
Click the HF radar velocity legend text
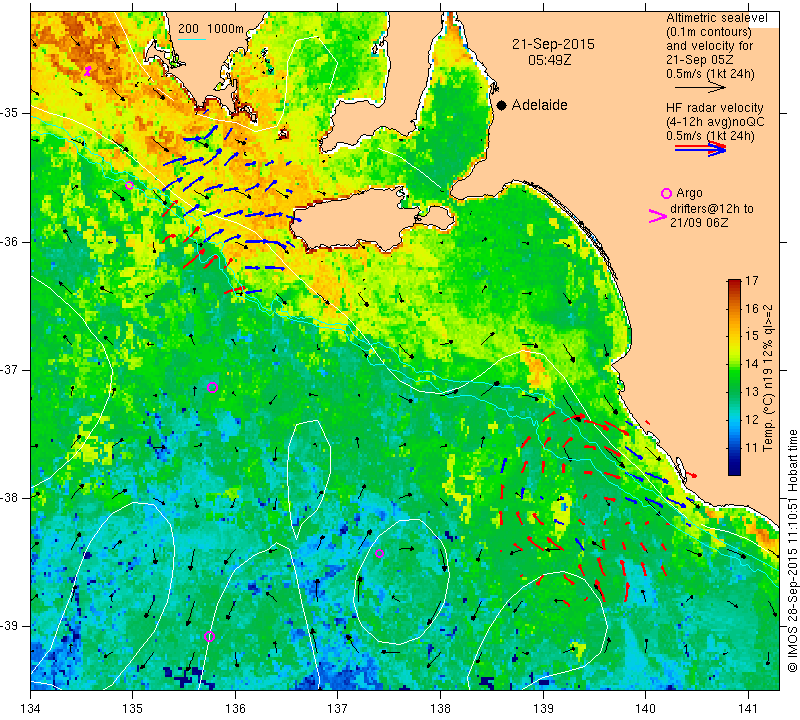[715, 108]
